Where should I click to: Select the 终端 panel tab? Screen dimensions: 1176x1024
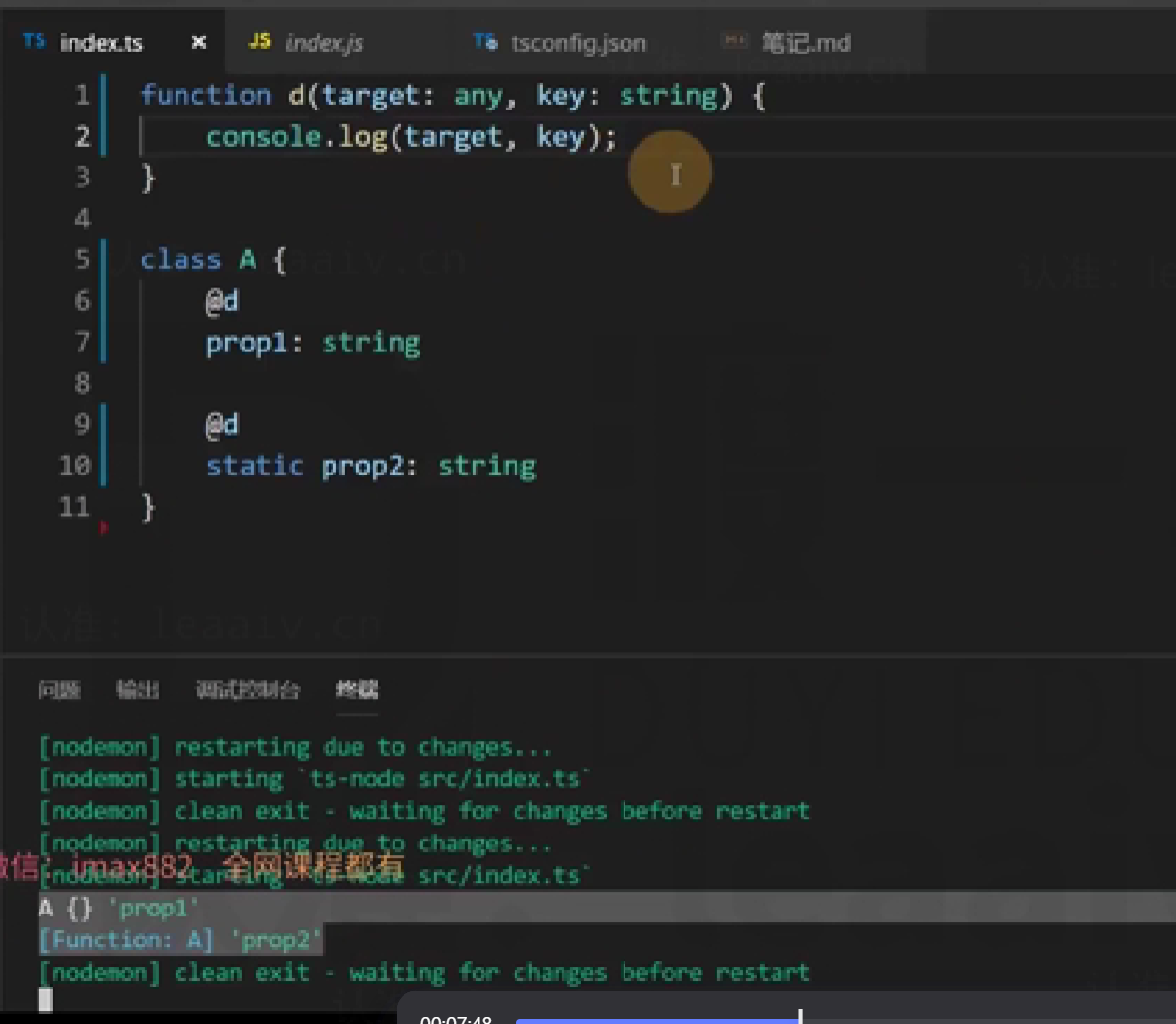(357, 690)
